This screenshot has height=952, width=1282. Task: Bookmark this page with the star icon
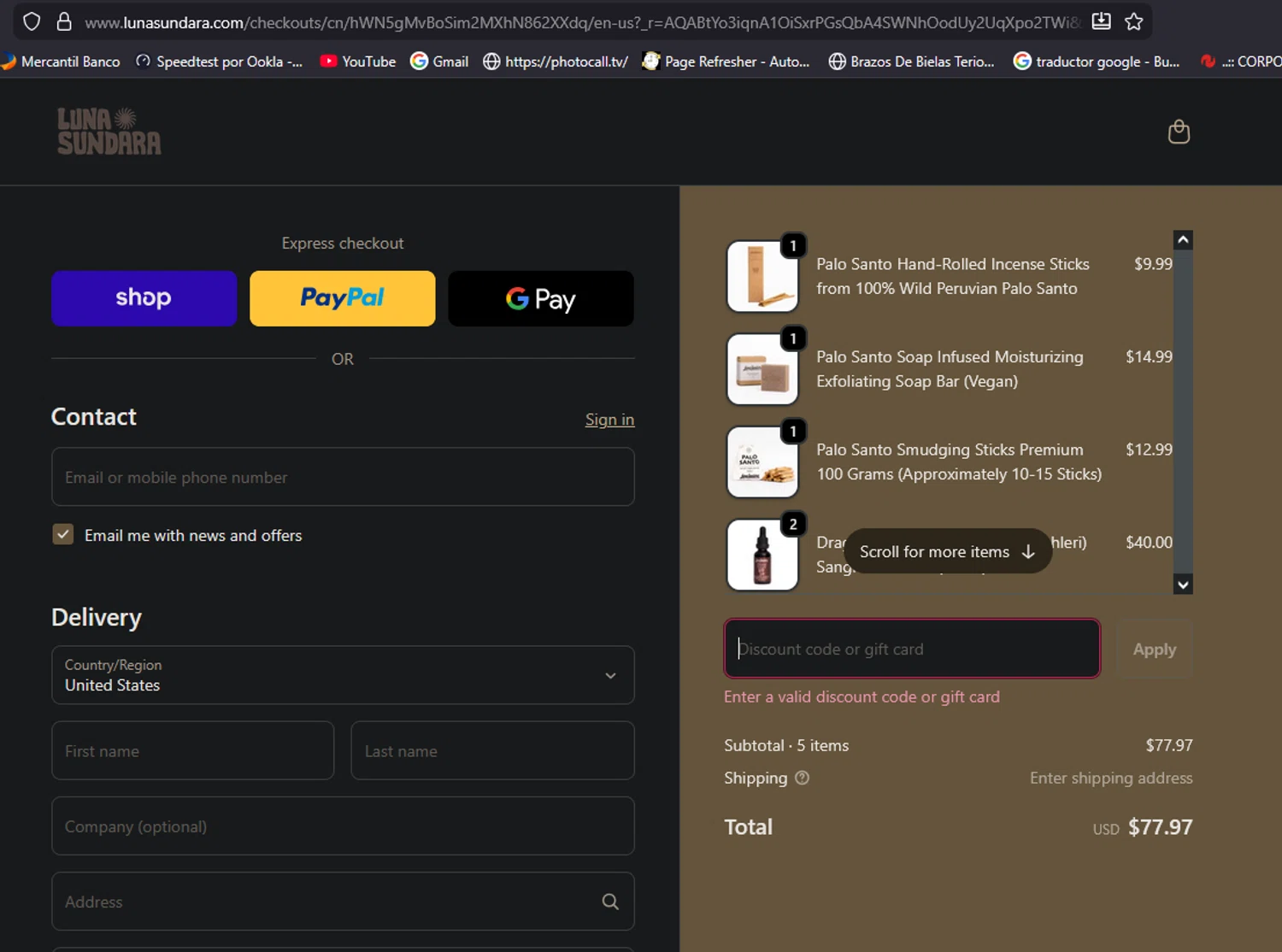coord(1134,21)
